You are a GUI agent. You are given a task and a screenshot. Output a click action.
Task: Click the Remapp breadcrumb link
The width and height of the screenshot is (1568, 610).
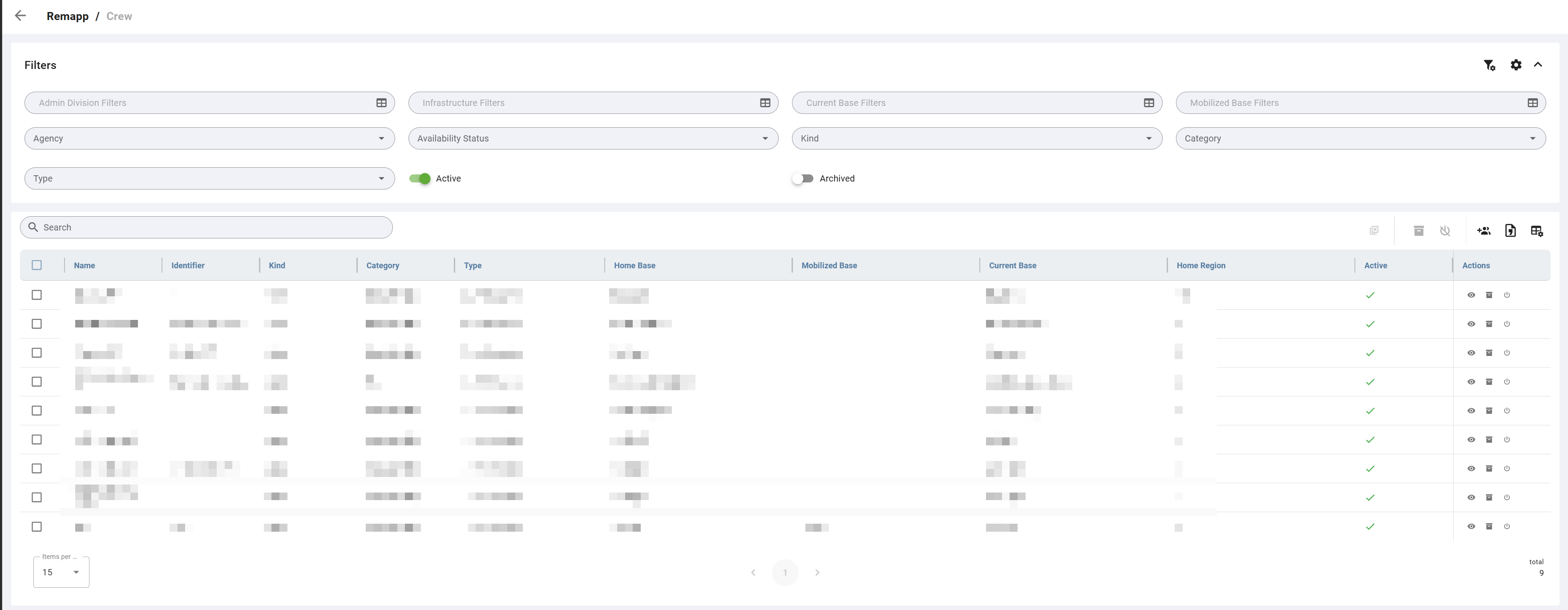coord(68,16)
